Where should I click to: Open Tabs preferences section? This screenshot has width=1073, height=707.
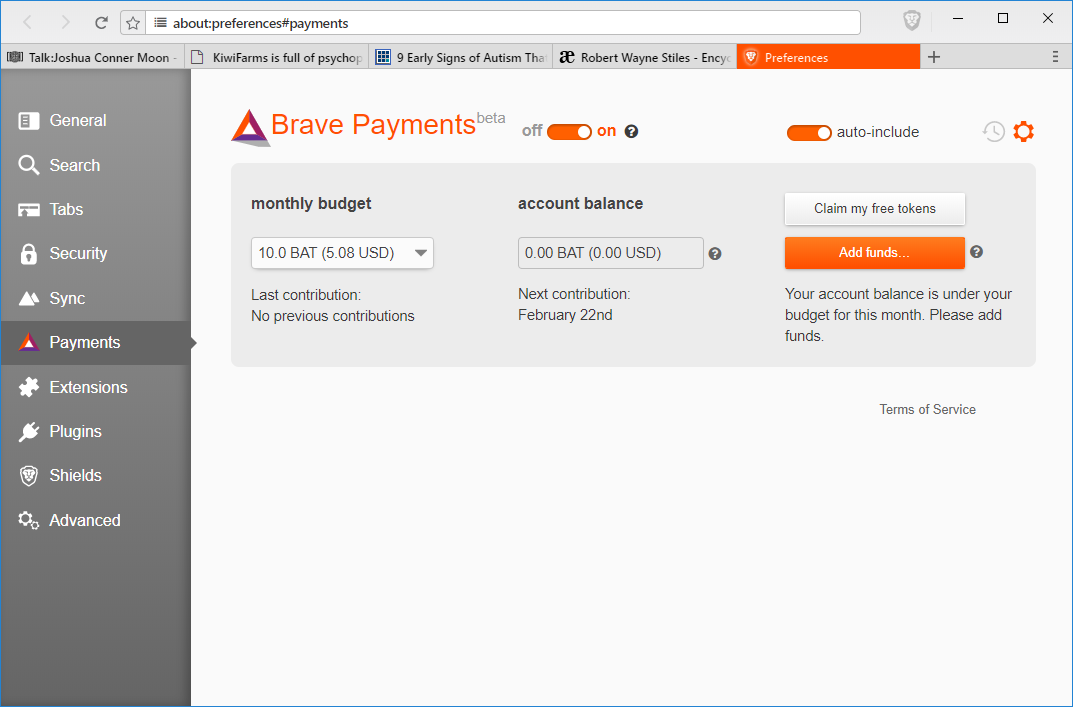[x=96, y=209]
